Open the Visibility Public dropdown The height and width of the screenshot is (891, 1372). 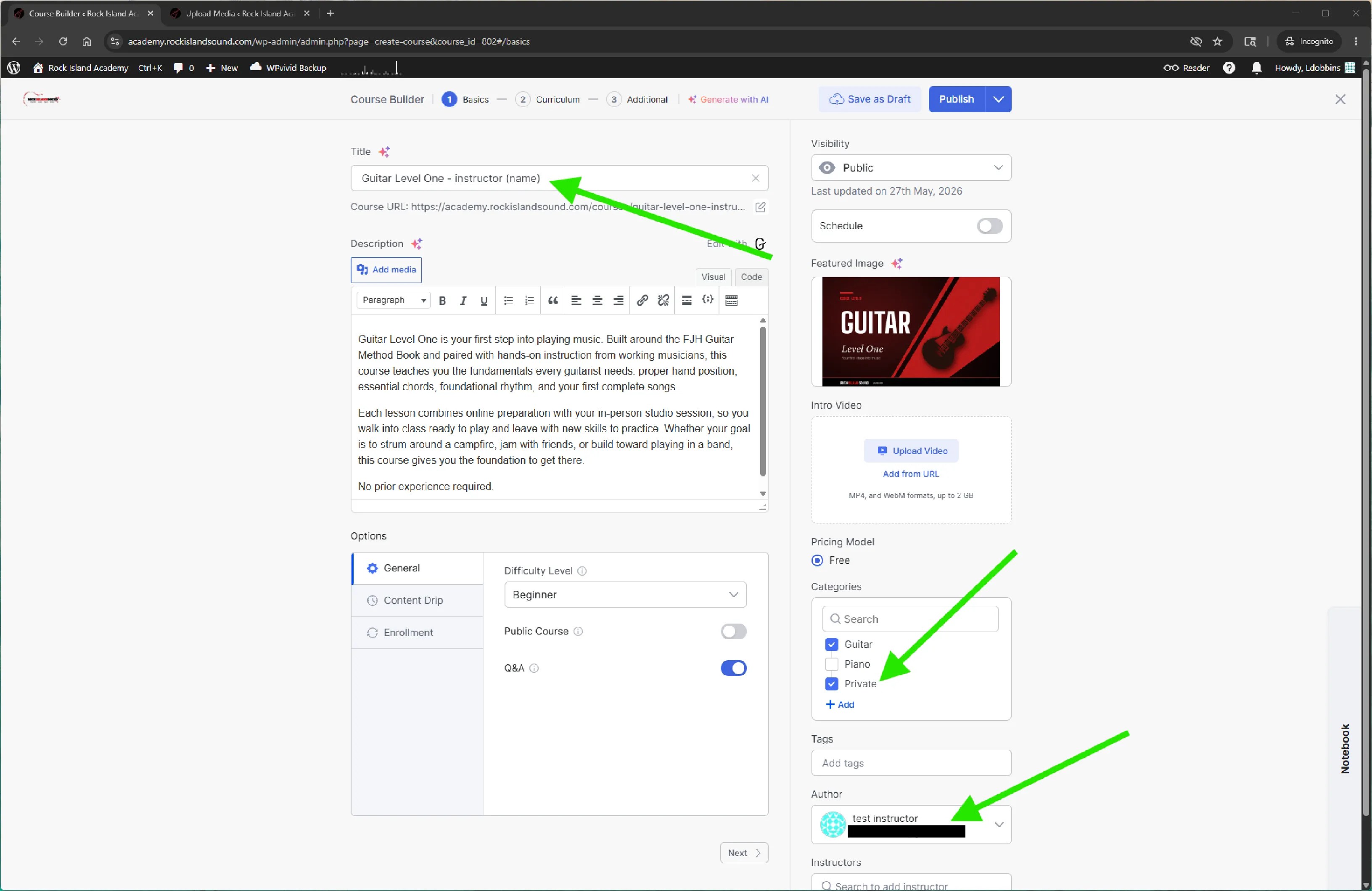pos(911,168)
